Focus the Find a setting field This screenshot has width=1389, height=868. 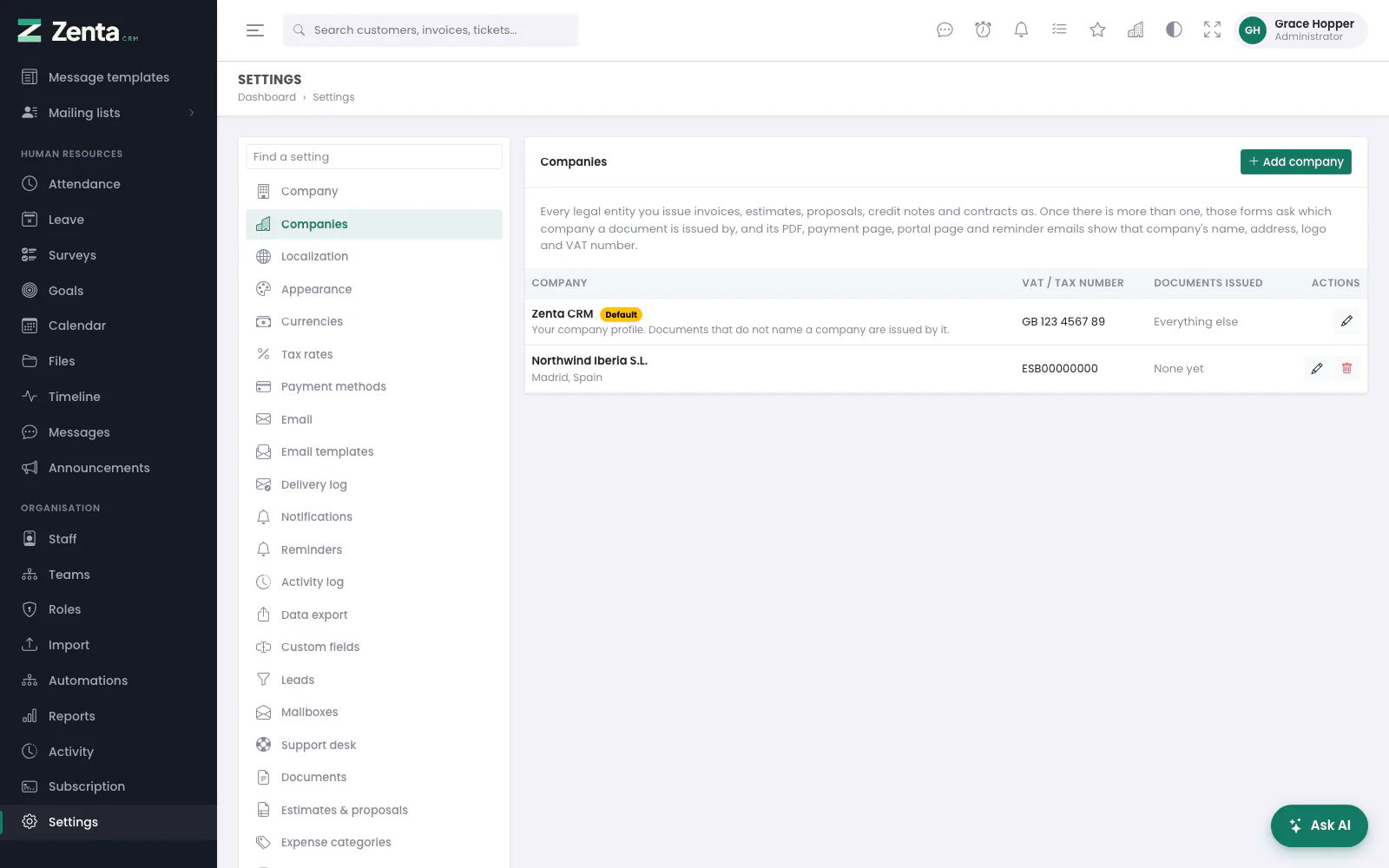[x=374, y=157]
